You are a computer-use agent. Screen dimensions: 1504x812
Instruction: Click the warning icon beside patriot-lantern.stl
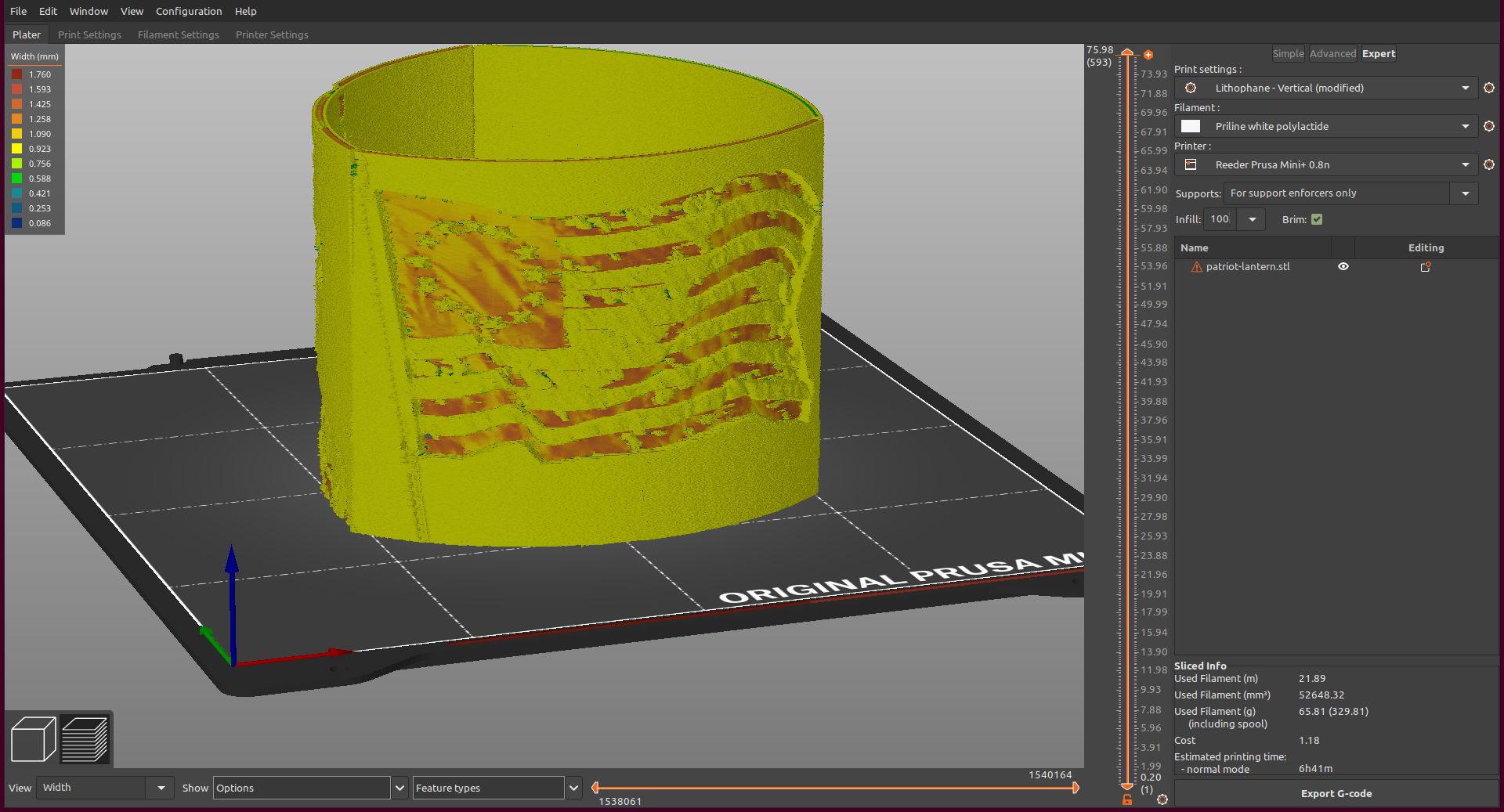1196,267
